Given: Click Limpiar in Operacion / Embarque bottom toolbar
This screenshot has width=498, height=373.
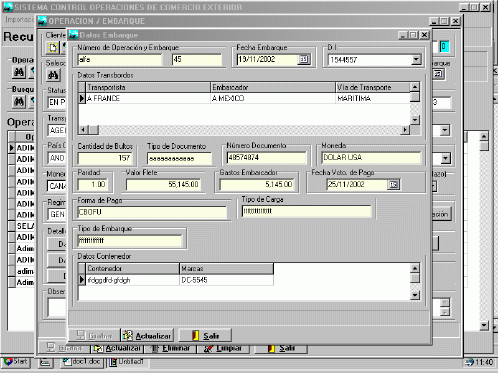Looking at the screenshot, I should point(223,348).
